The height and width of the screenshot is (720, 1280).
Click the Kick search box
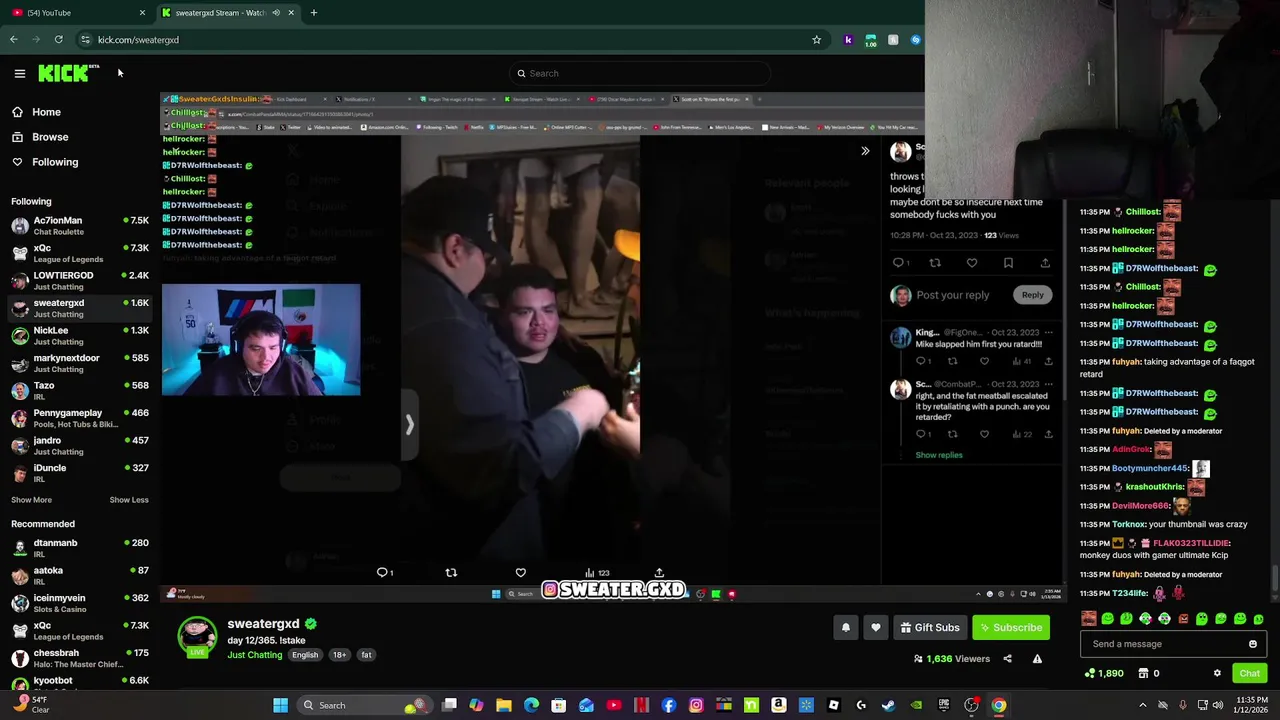[x=640, y=73]
